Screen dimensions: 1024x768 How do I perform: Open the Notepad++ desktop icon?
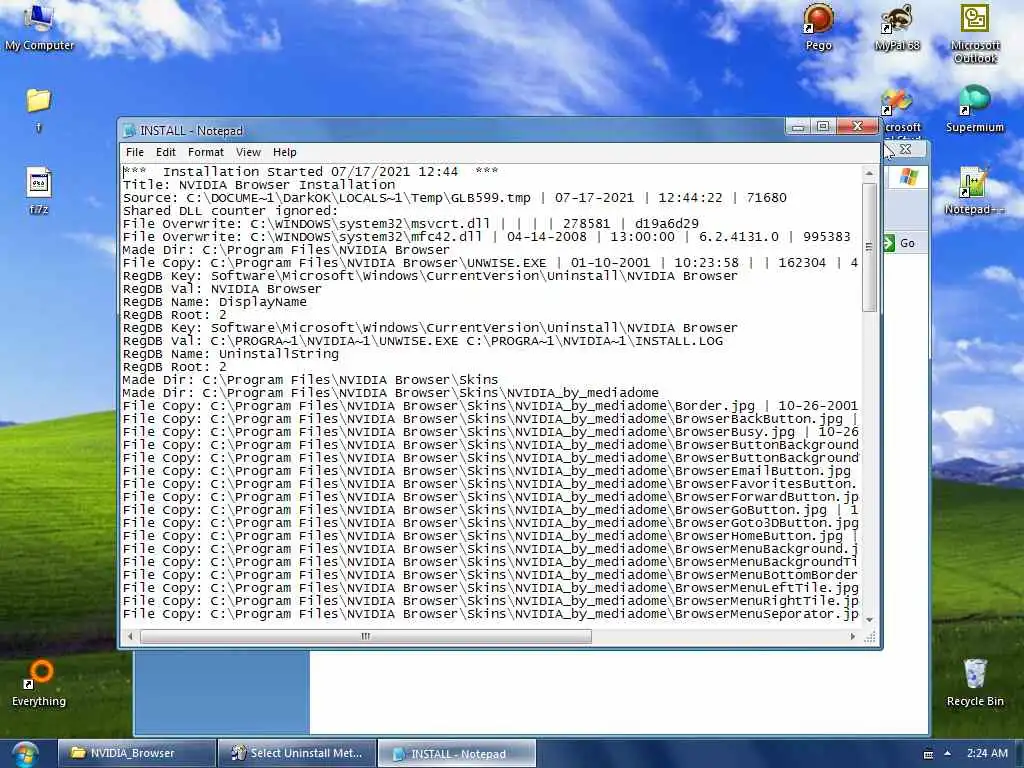(974, 191)
